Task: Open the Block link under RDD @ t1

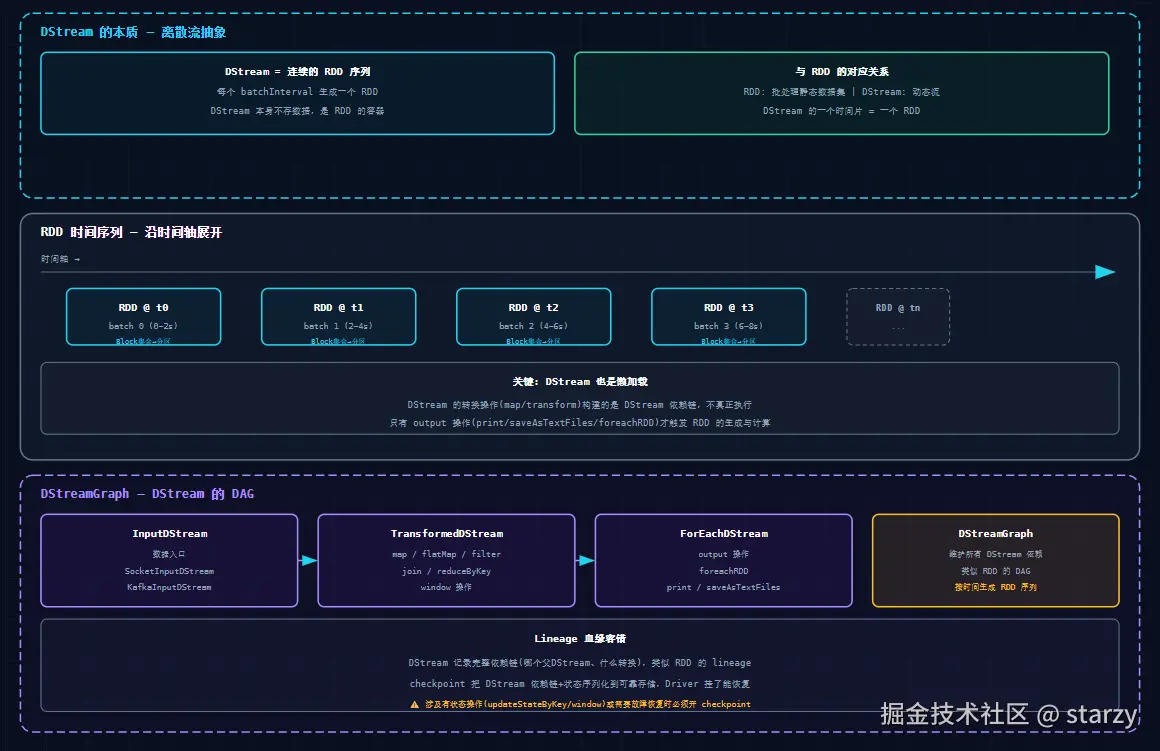Action: (x=339, y=341)
